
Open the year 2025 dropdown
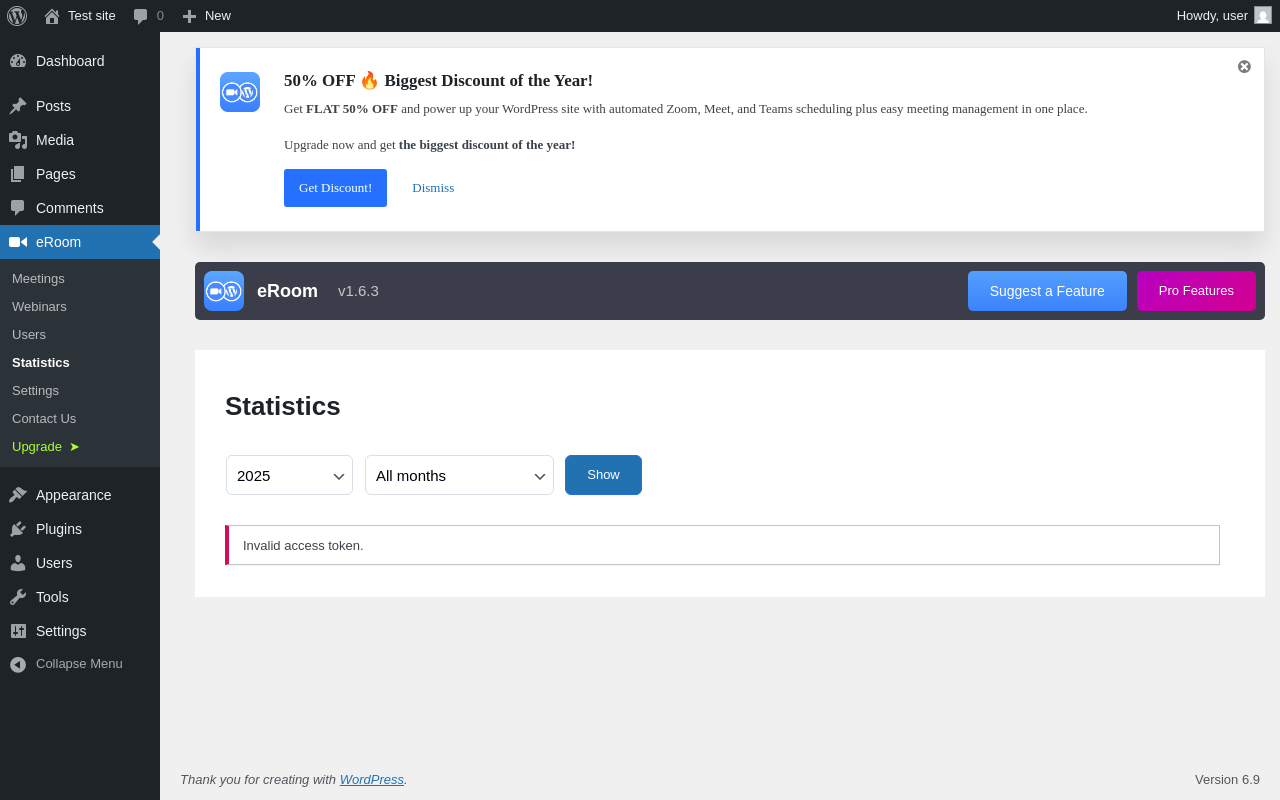289,475
